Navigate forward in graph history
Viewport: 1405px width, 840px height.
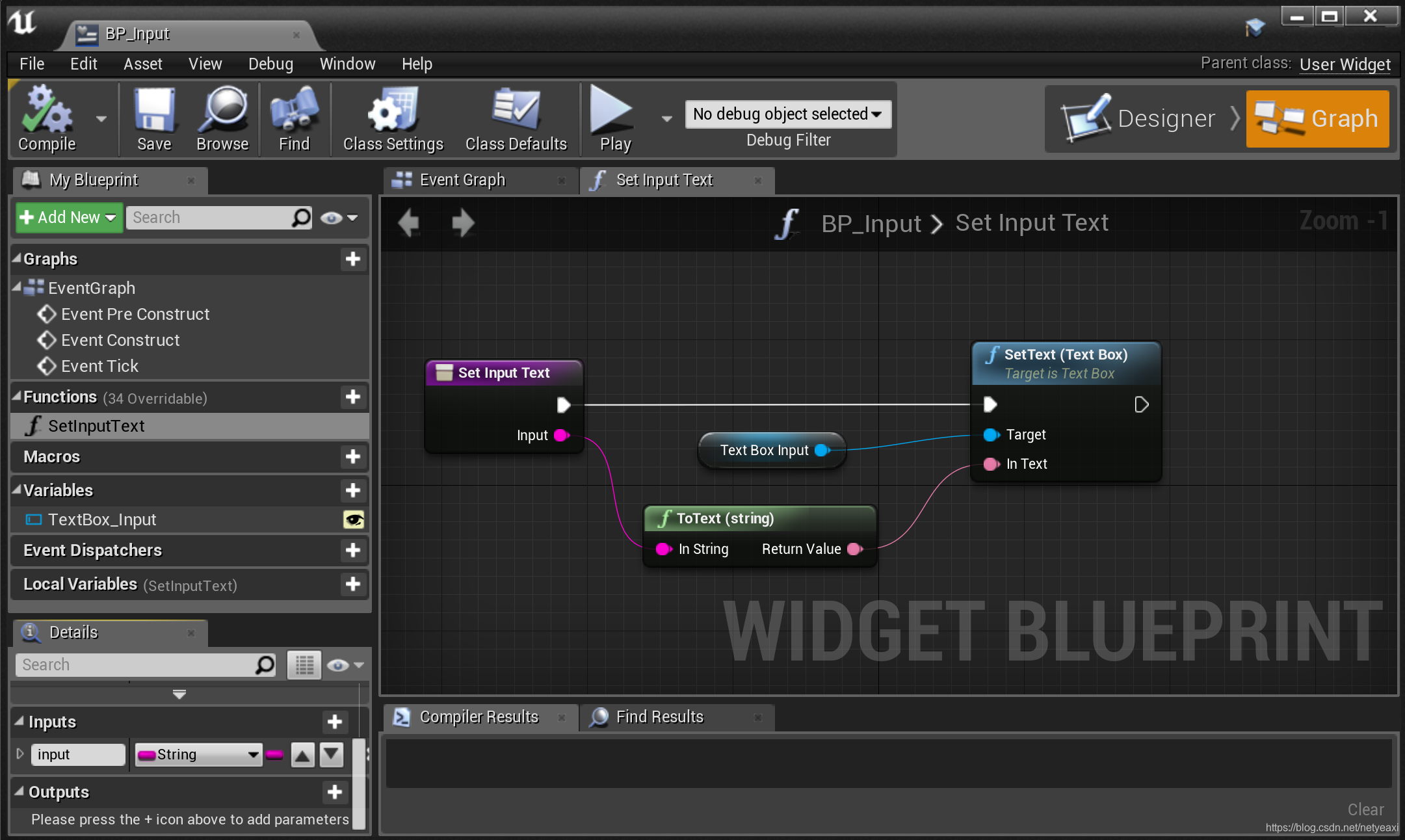463,222
